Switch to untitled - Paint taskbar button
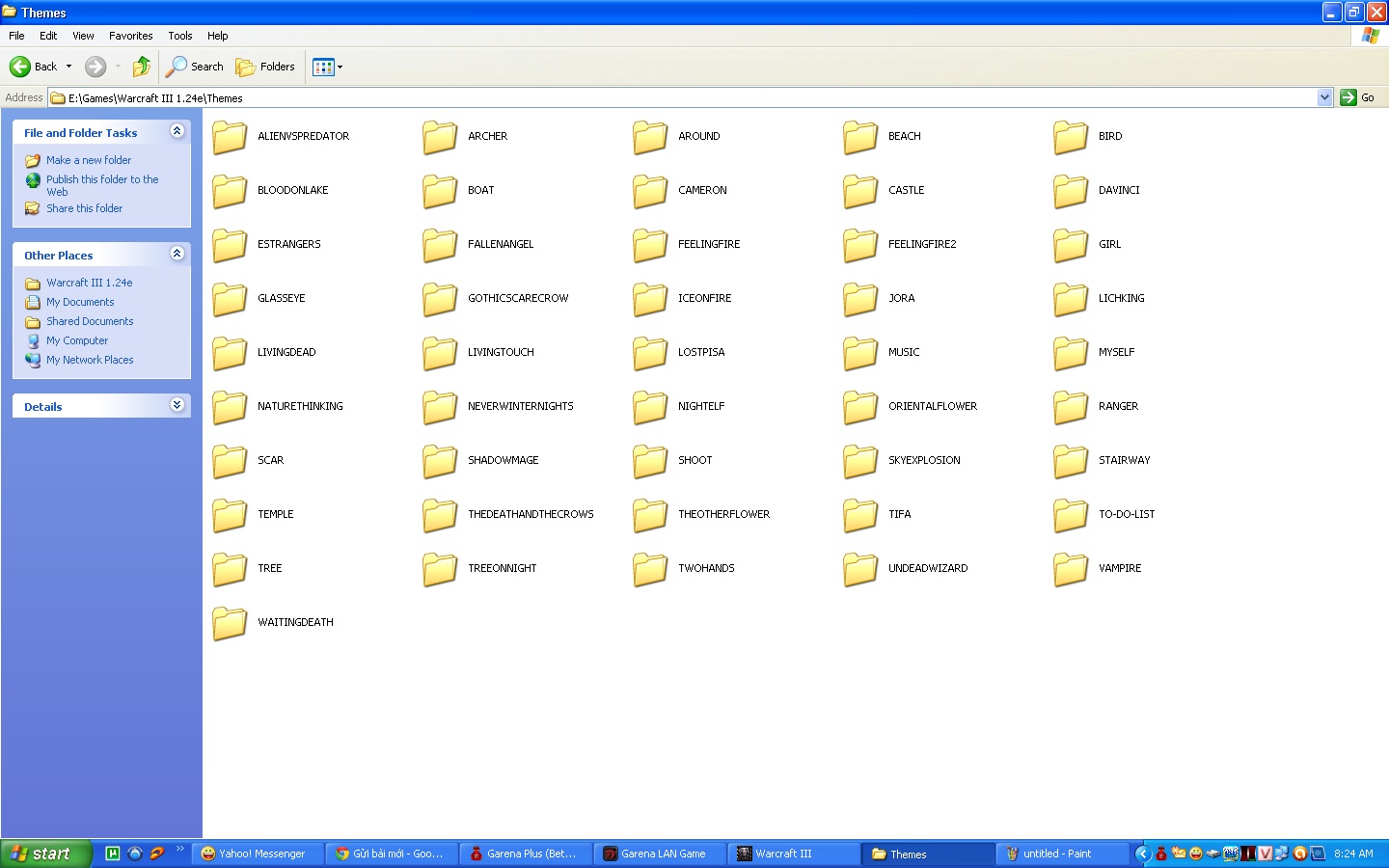The height and width of the screenshot is (868, 1389). click(1062, 854)
